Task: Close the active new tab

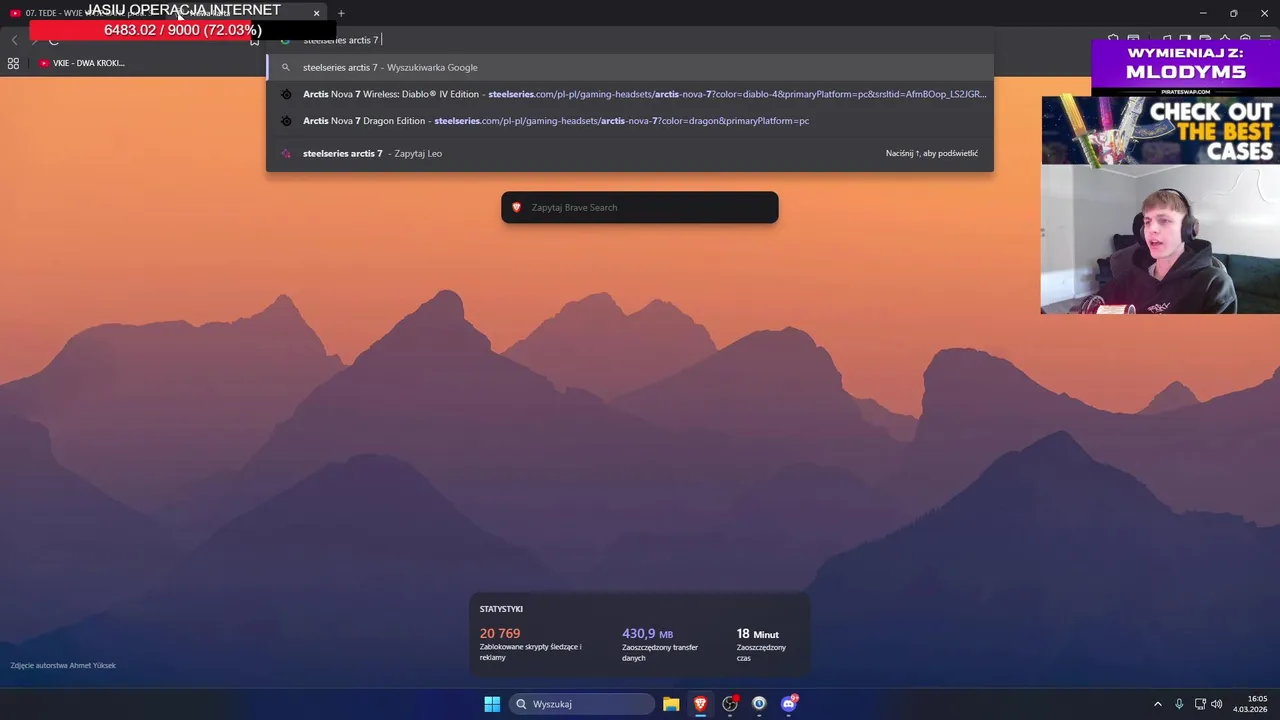Action: pos(316,13)
